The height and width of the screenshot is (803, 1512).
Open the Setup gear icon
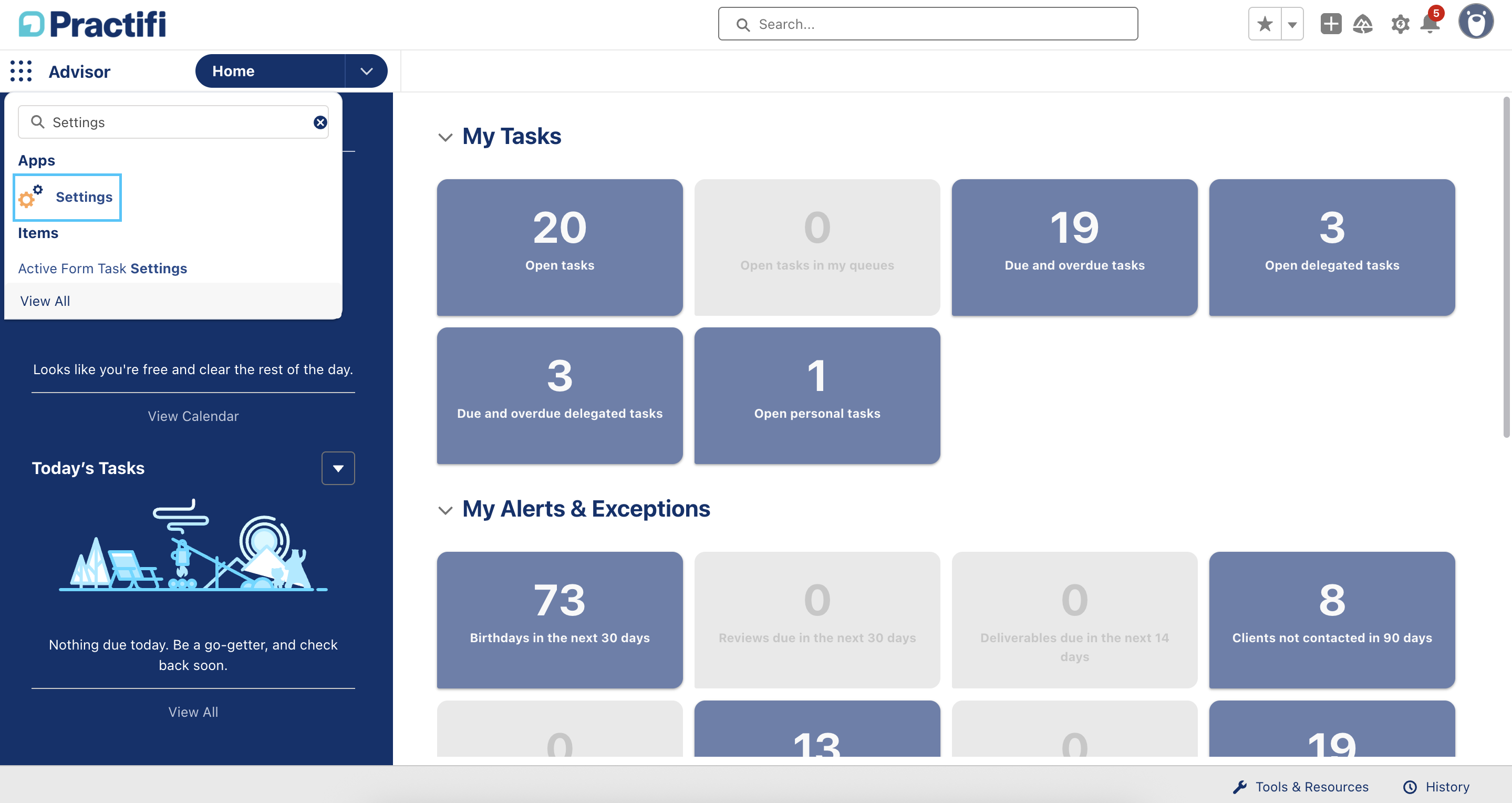1400,24
